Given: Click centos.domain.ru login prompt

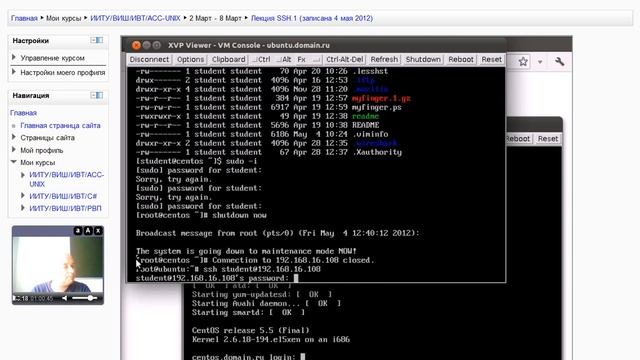Looking at the screenshot, I should tap(248, 357).
